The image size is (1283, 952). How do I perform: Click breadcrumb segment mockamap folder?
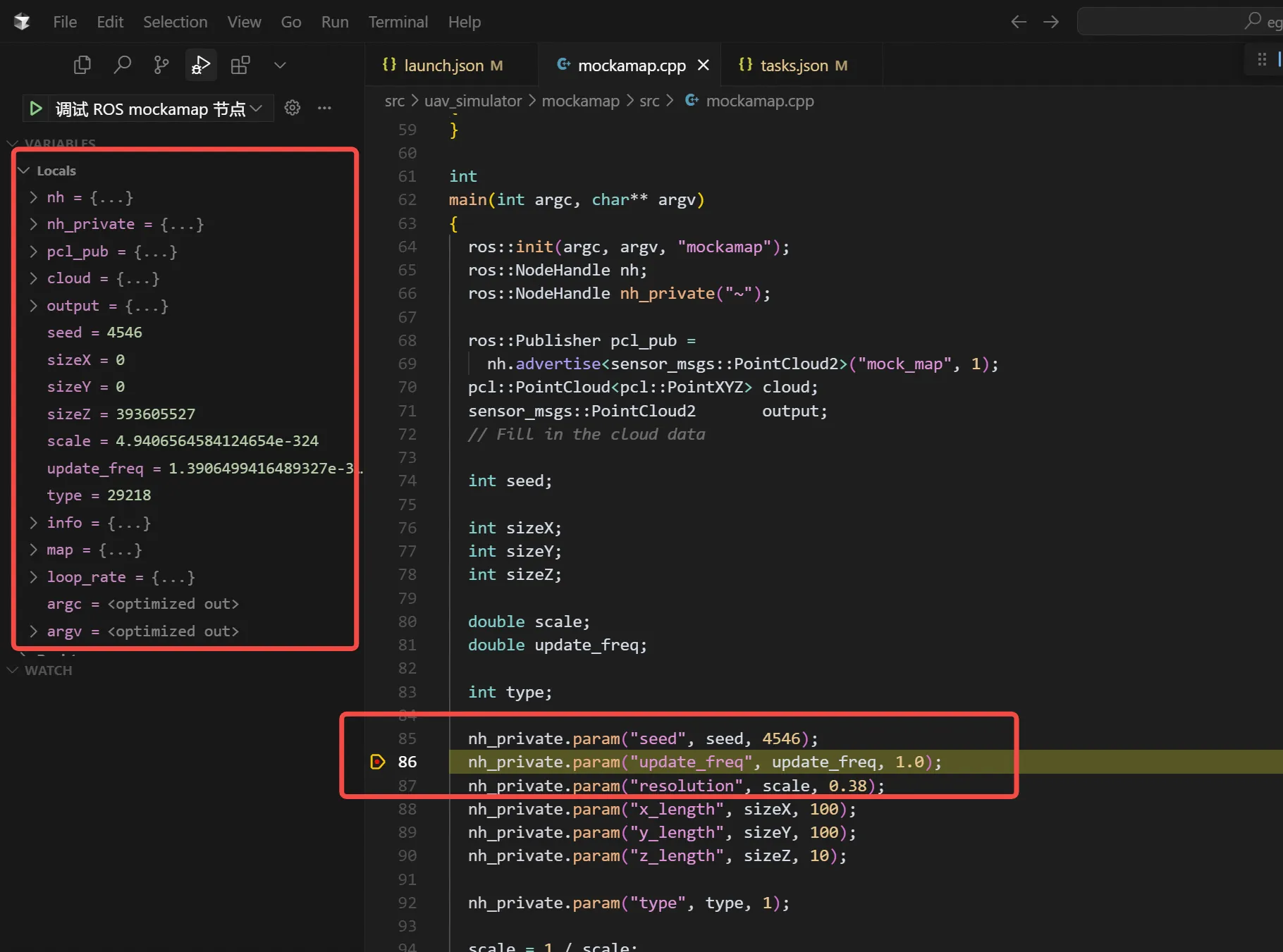pyautogui.click(x=580, y=101)
